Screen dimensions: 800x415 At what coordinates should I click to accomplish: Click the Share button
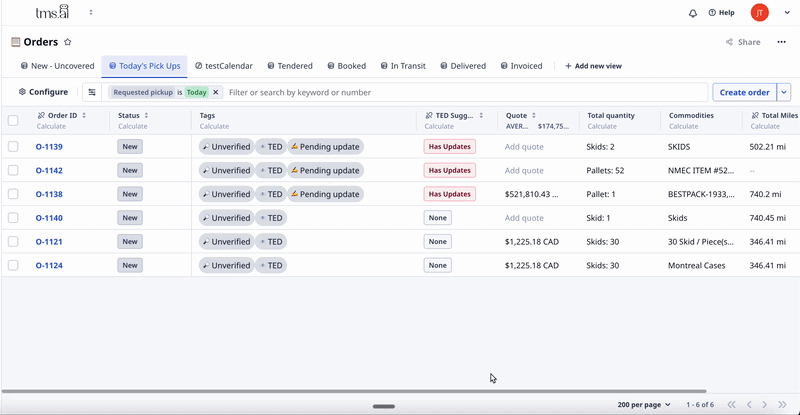[743, 42]
